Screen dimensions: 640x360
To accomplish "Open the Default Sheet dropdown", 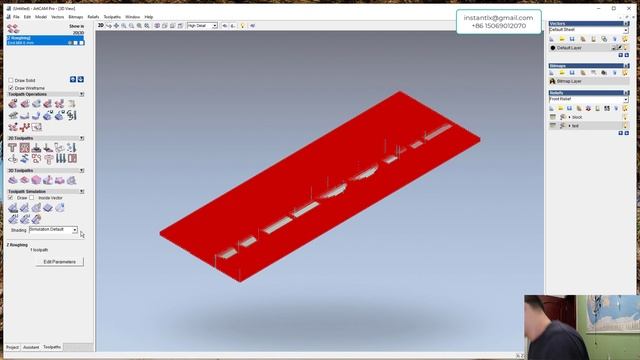I will (x=626, y=30).
